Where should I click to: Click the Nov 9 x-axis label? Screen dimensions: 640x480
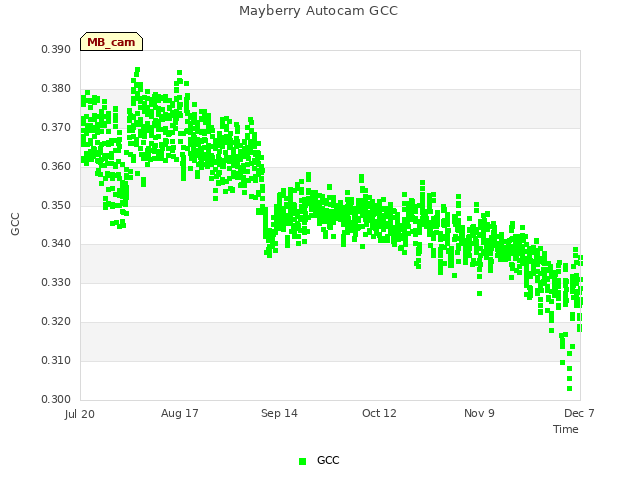479,413
